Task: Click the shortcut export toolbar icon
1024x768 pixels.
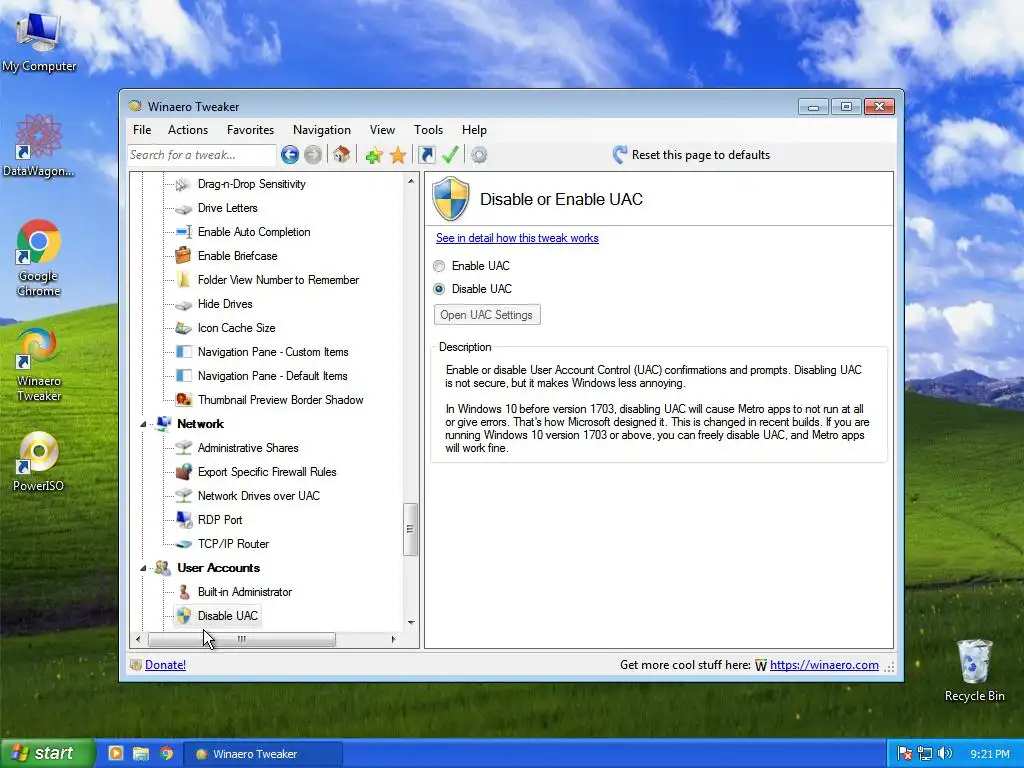Action: point(426,155)
